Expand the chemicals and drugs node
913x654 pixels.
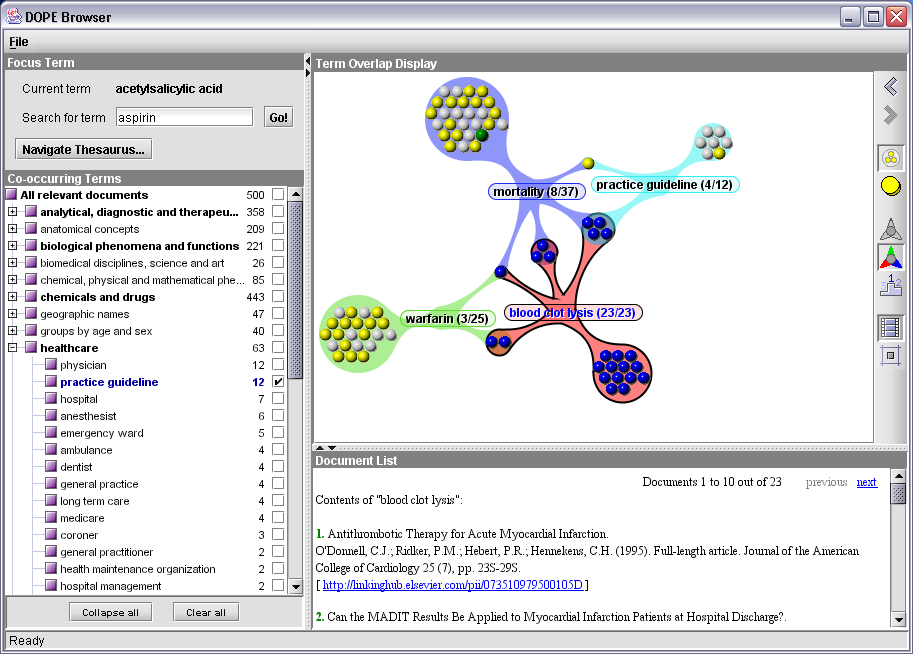(x=13, y=297)
